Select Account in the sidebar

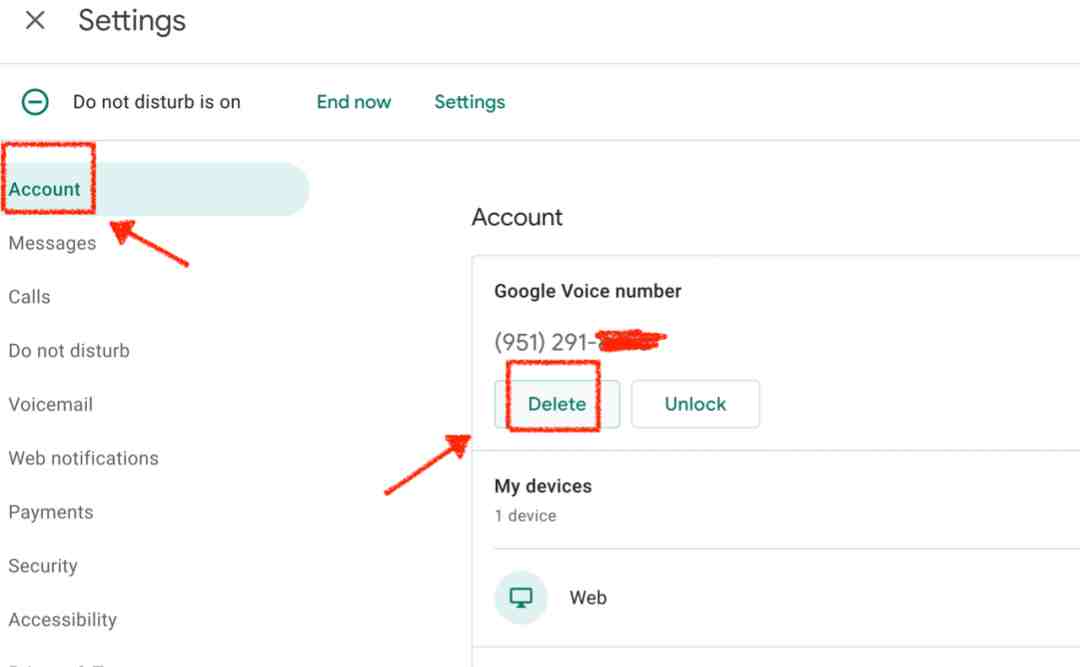[155, 189]
